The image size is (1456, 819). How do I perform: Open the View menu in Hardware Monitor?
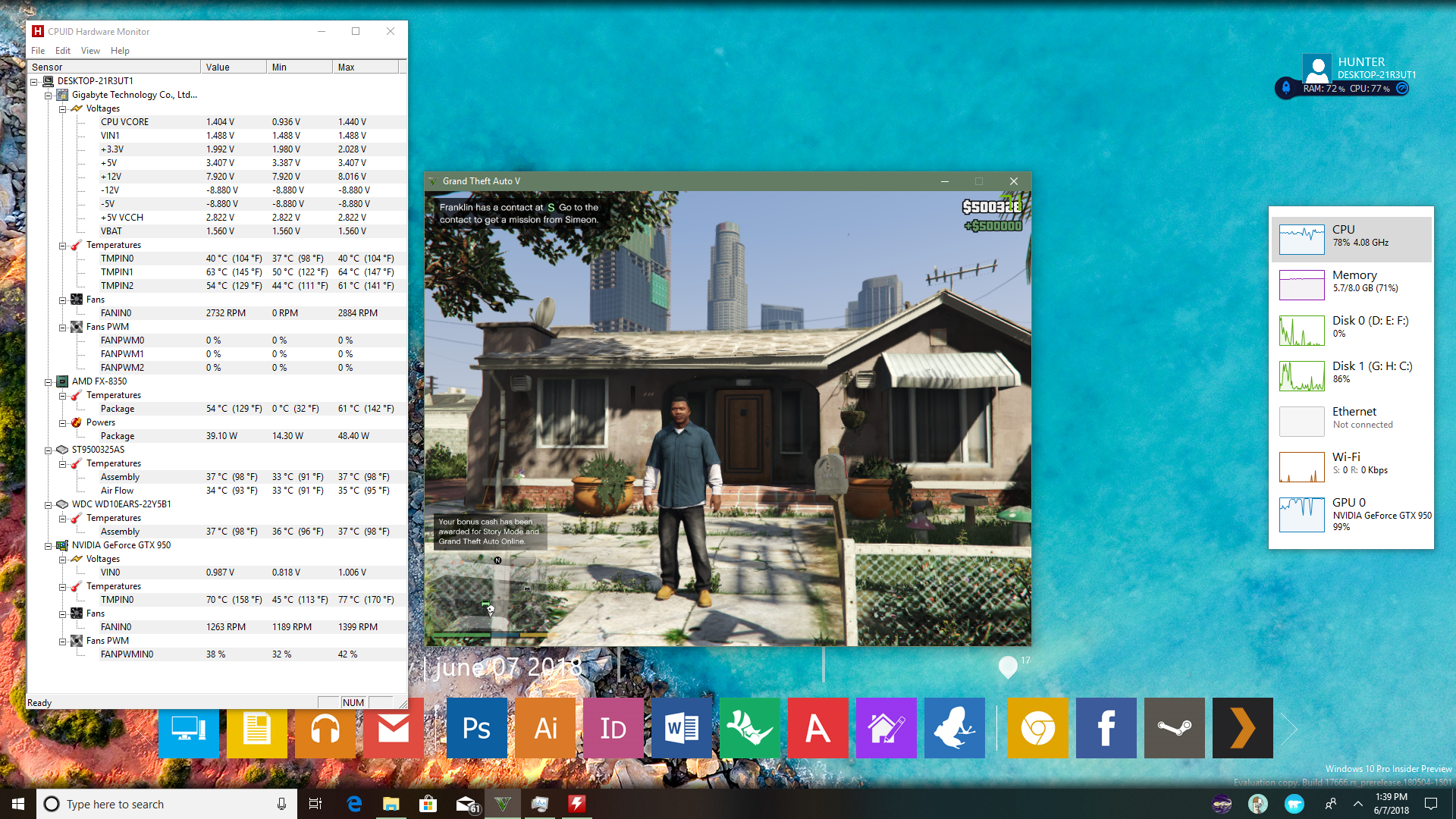click(90, 51)
